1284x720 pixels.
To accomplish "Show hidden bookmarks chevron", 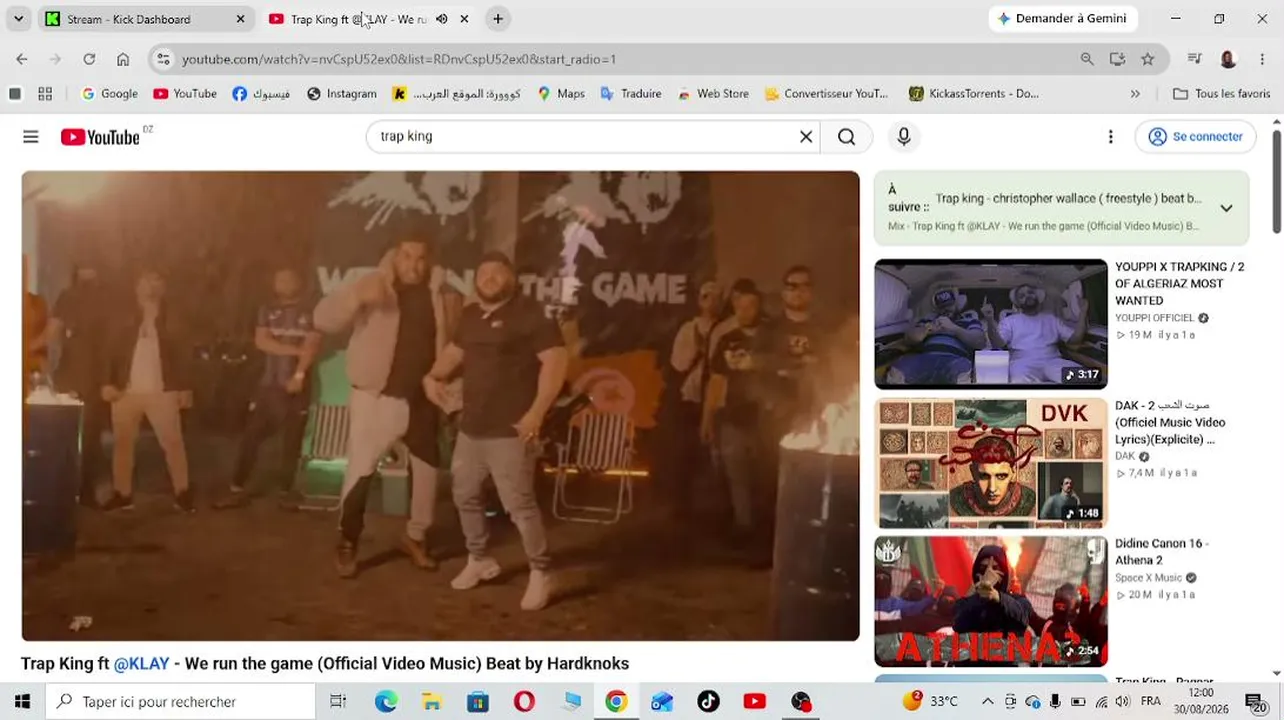I will 1135,94.
